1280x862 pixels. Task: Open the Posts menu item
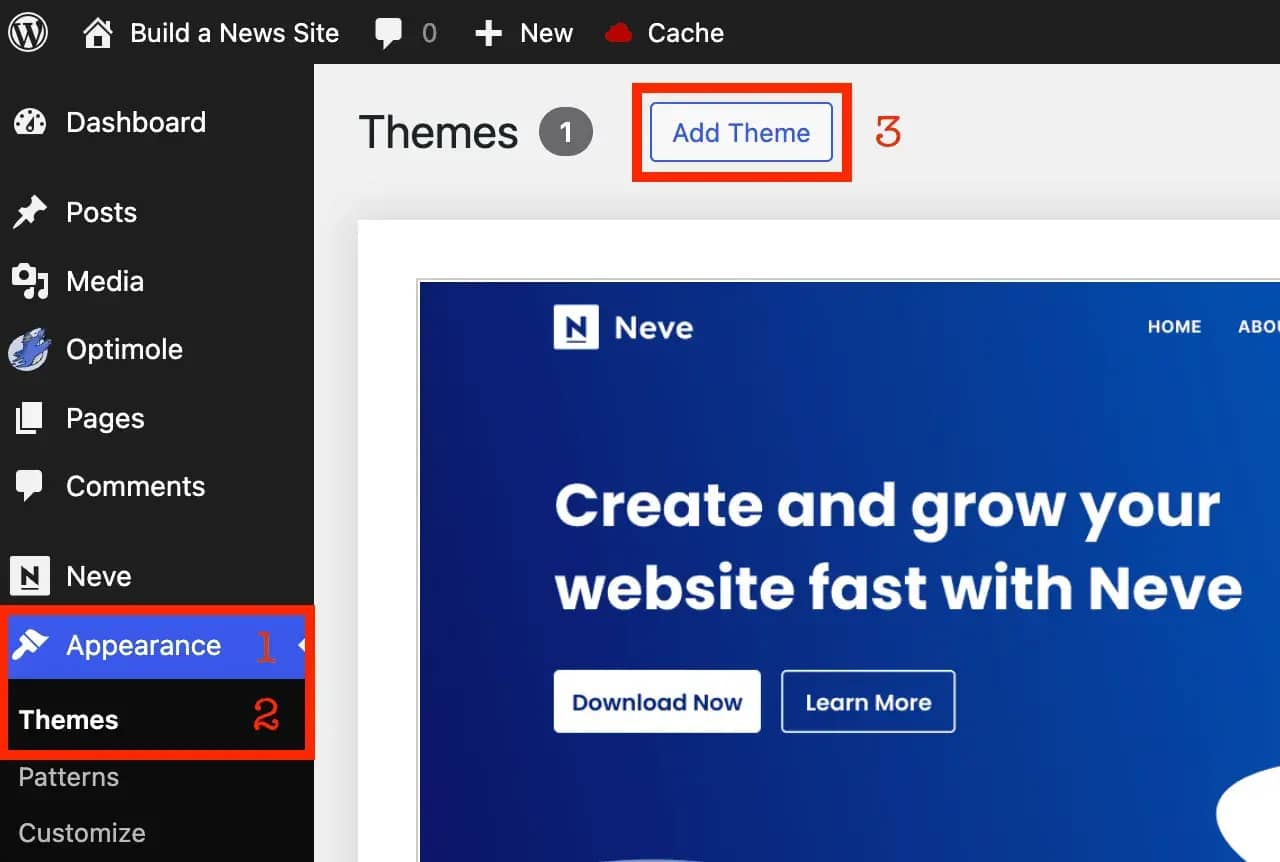point(101,212)
